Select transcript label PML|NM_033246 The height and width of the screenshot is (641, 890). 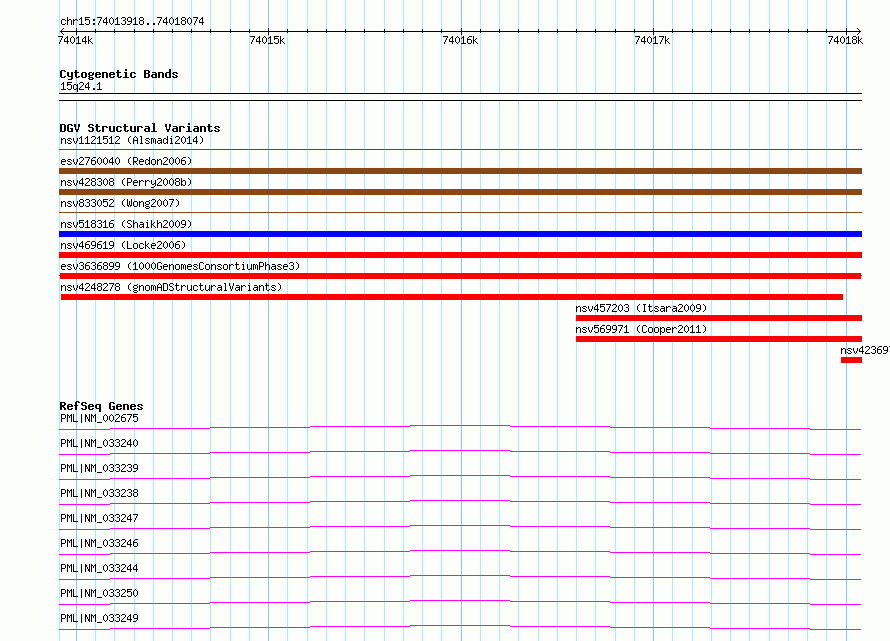pyautogui.click(x=99, y=543)
